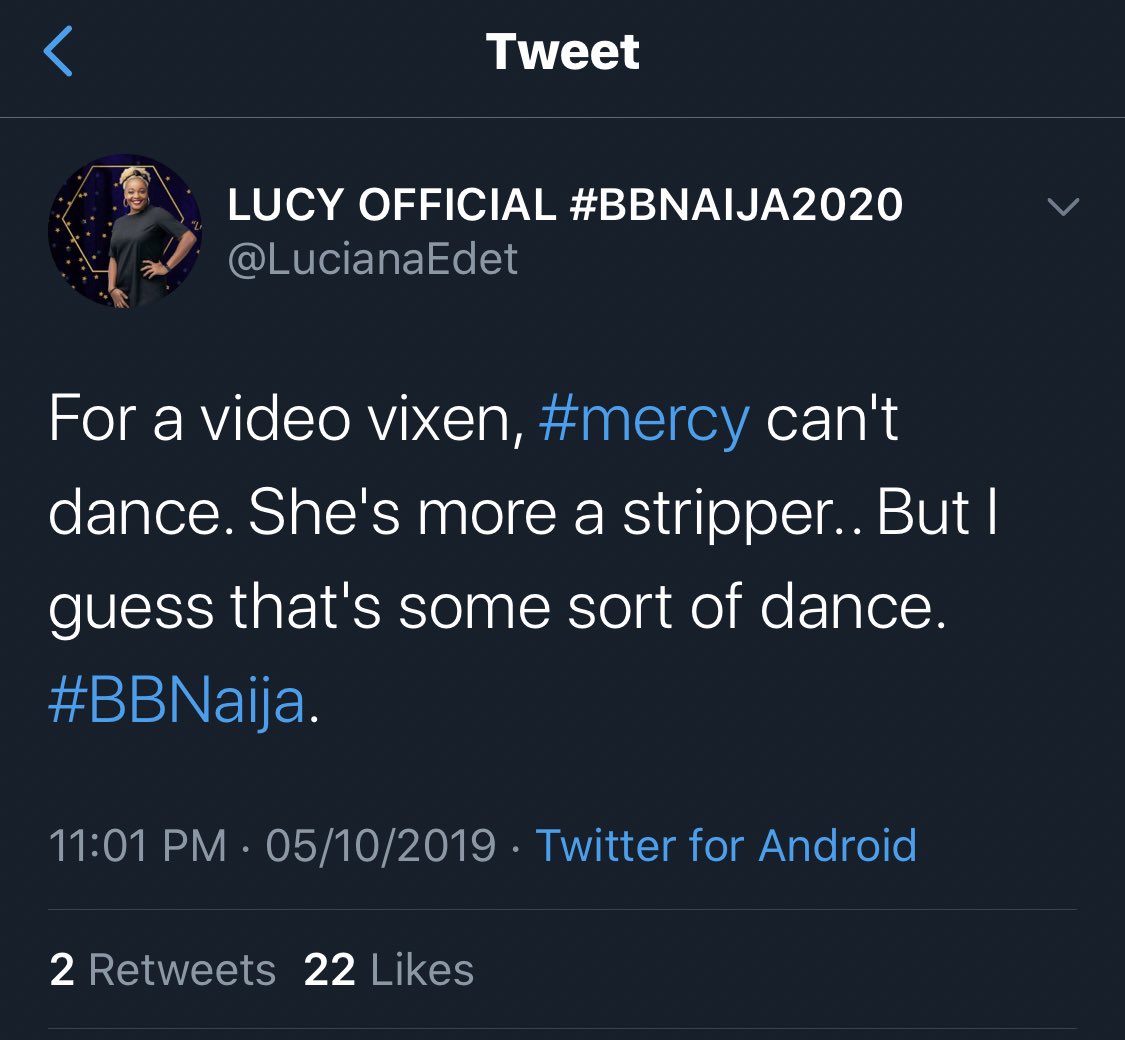Open the @LucianaEdet handle
Image resolution: width=1125 pixels, height=1040 pixels.
tap(373, 259)
